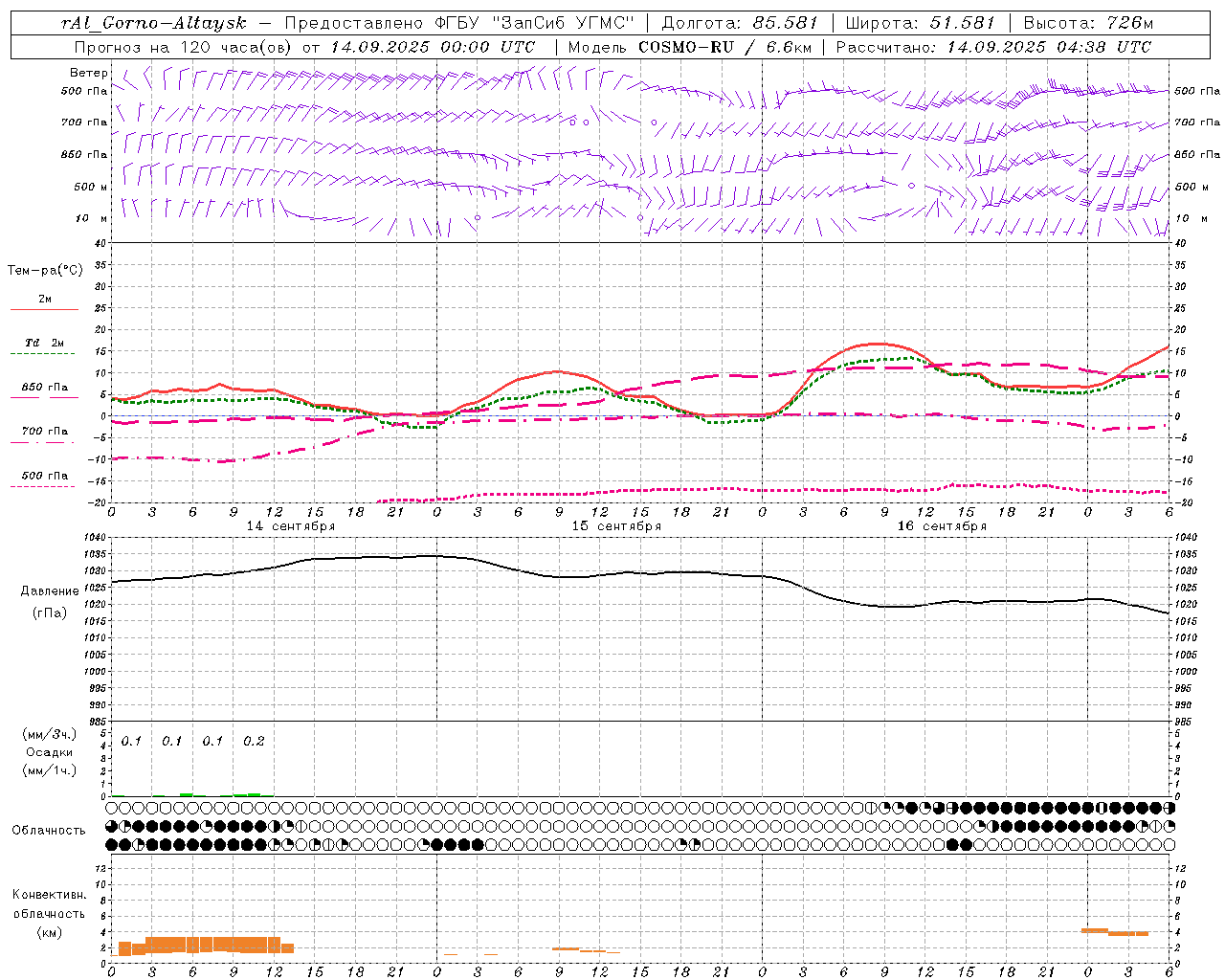Screen dimensions: 1225x980
Task: Select the model name COSMO-RU / 6.6км
Action: (724, 47)
